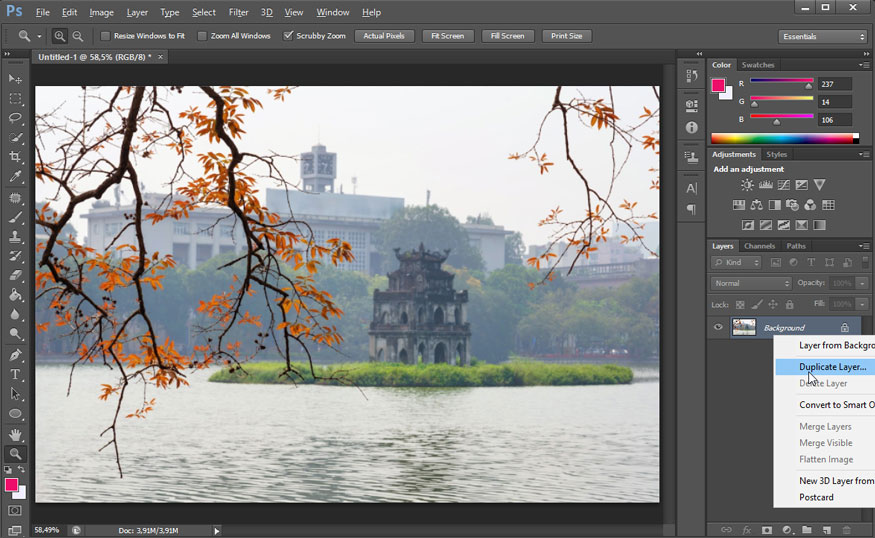Hide the Background layer via eye icon

pos(718,327)
